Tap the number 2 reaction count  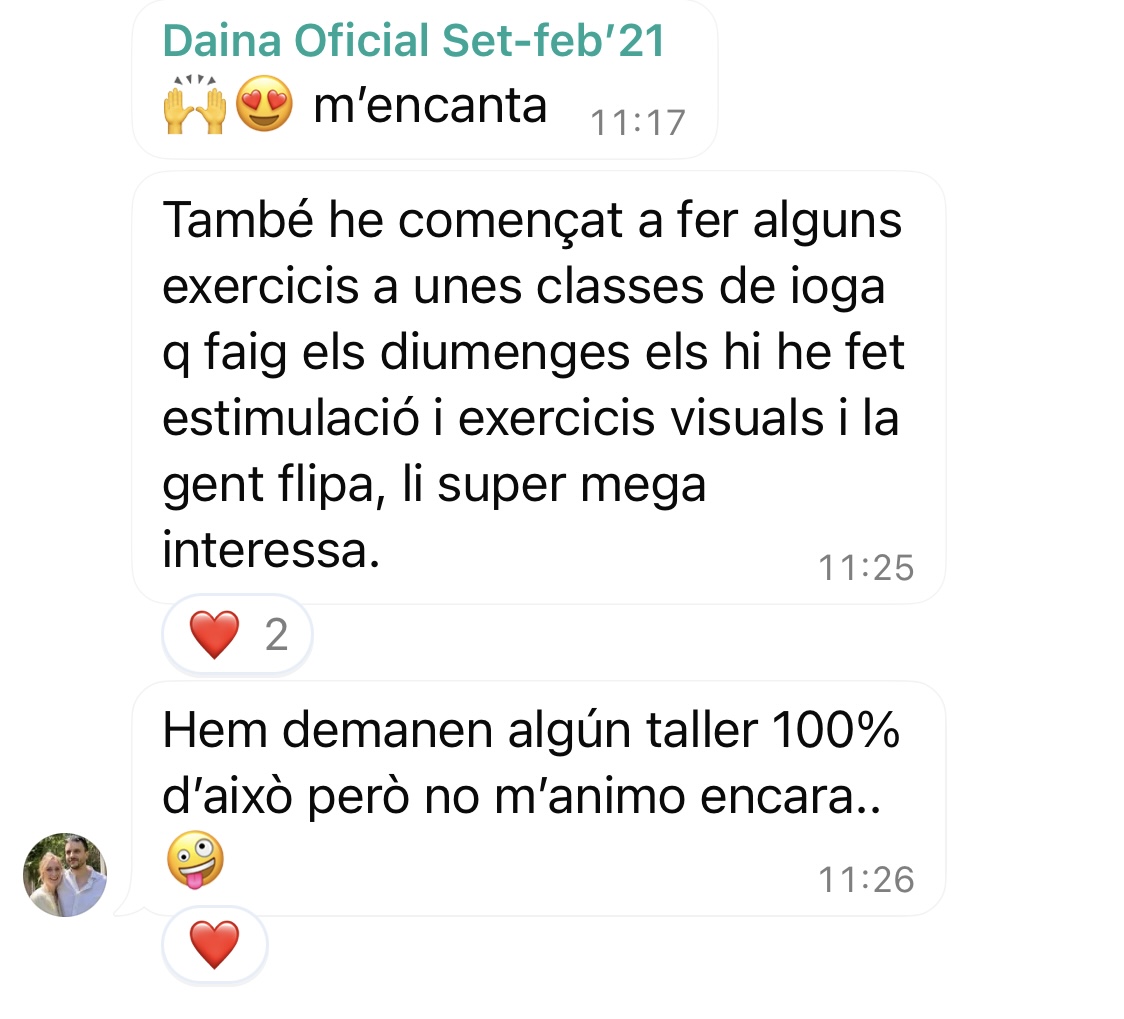pos(277,635)
